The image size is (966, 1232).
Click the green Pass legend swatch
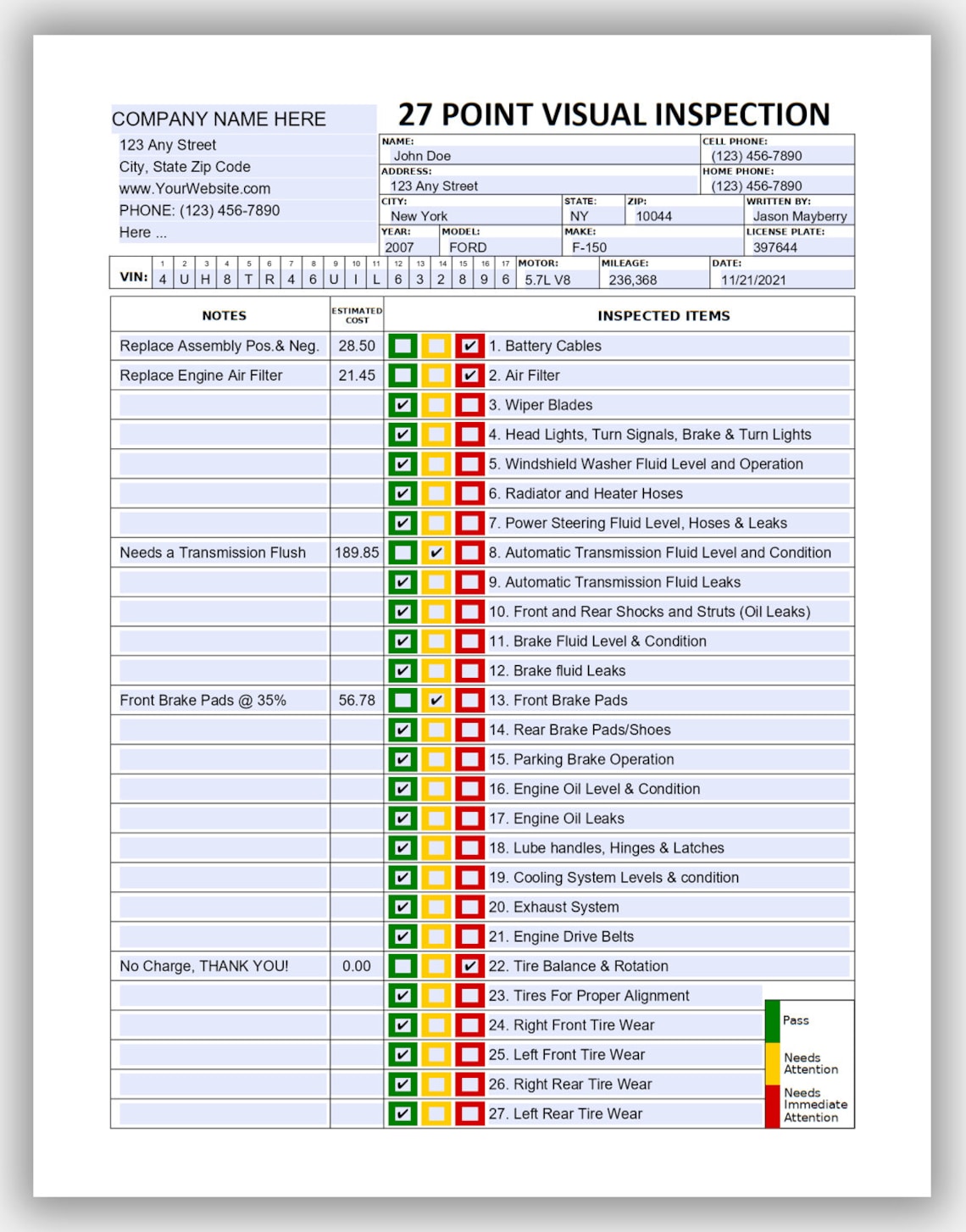(x=773, y=1020)
